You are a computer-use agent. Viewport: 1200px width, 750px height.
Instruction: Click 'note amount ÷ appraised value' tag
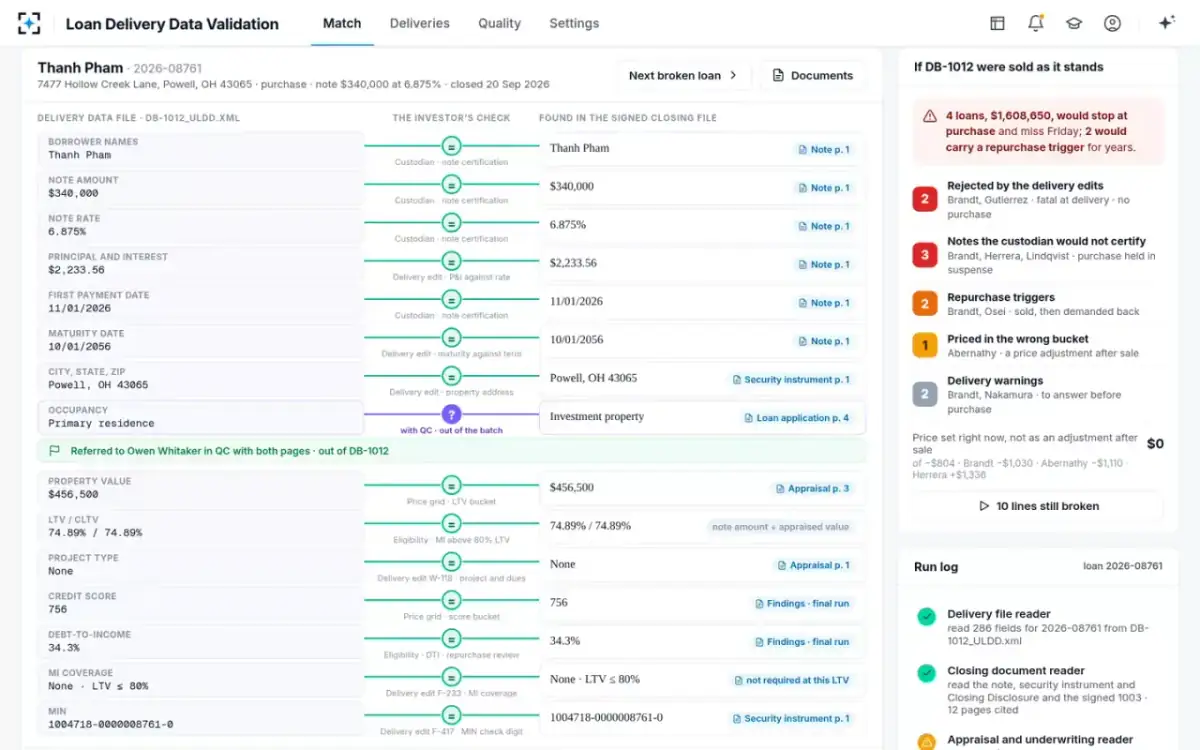pyautogui.click(x=781, y=526)
